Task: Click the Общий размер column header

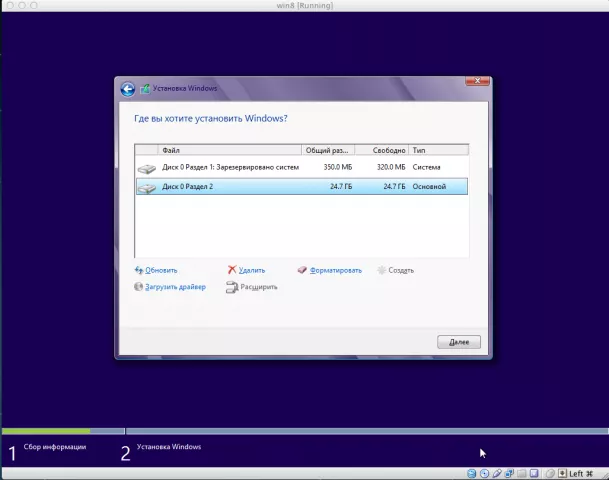Action: coord(328,149)
